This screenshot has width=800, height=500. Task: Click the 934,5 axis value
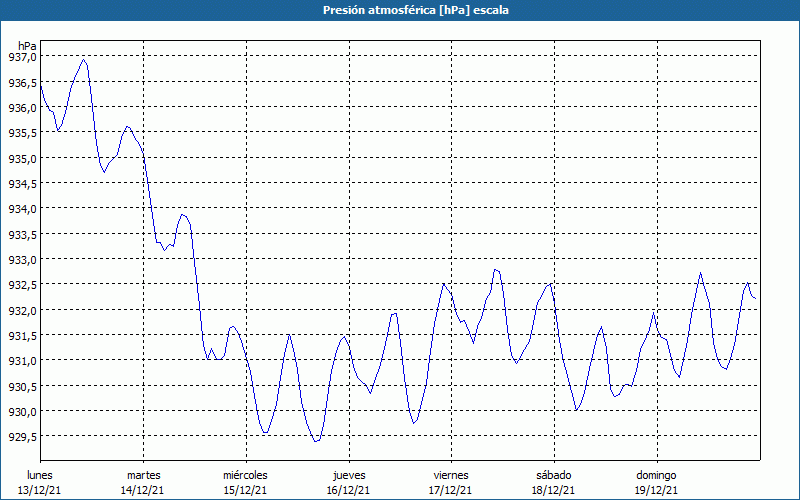coord(22,184)
